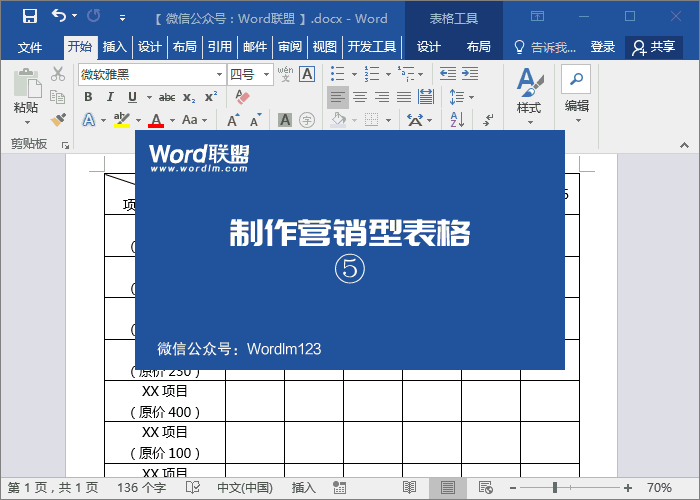Toggle Subscript formatting

[189, 97]
